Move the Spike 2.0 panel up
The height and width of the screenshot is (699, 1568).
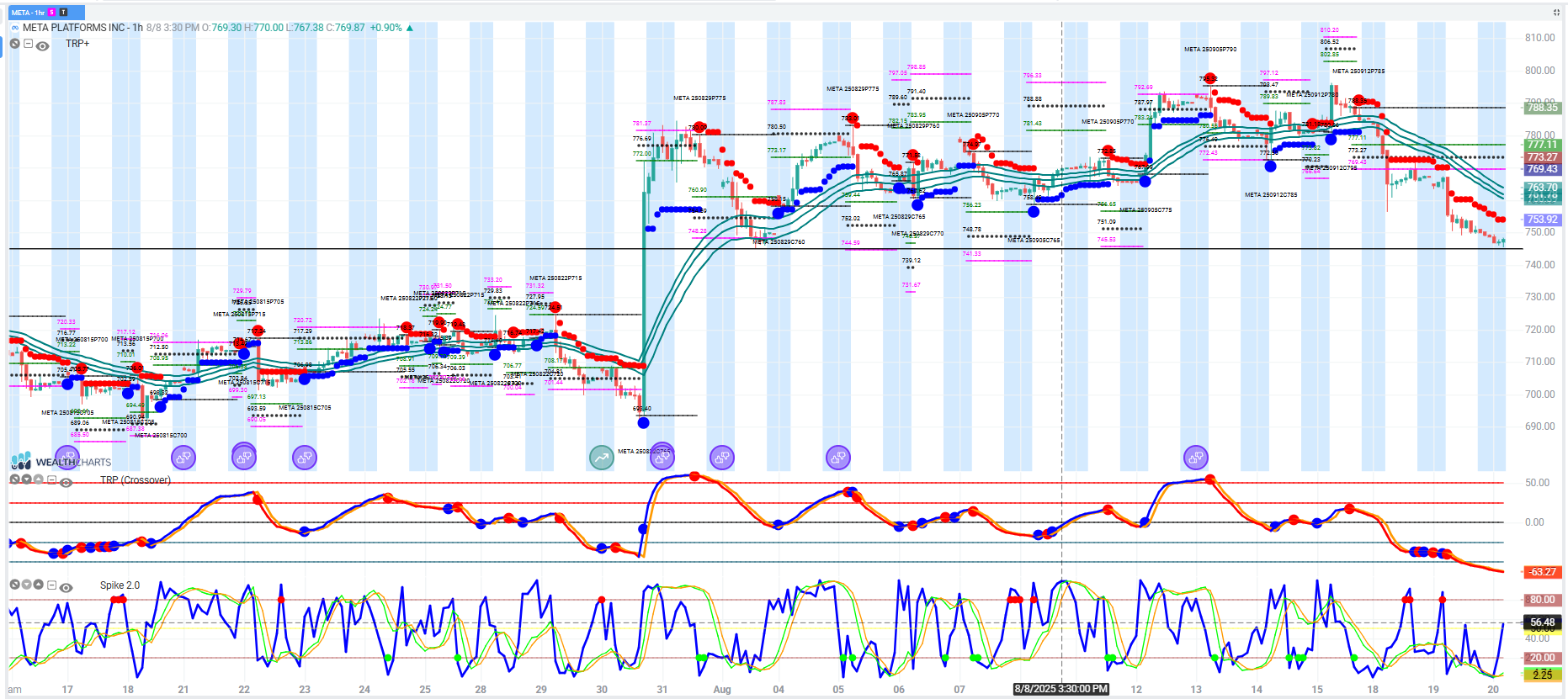(x=38, y=585)
